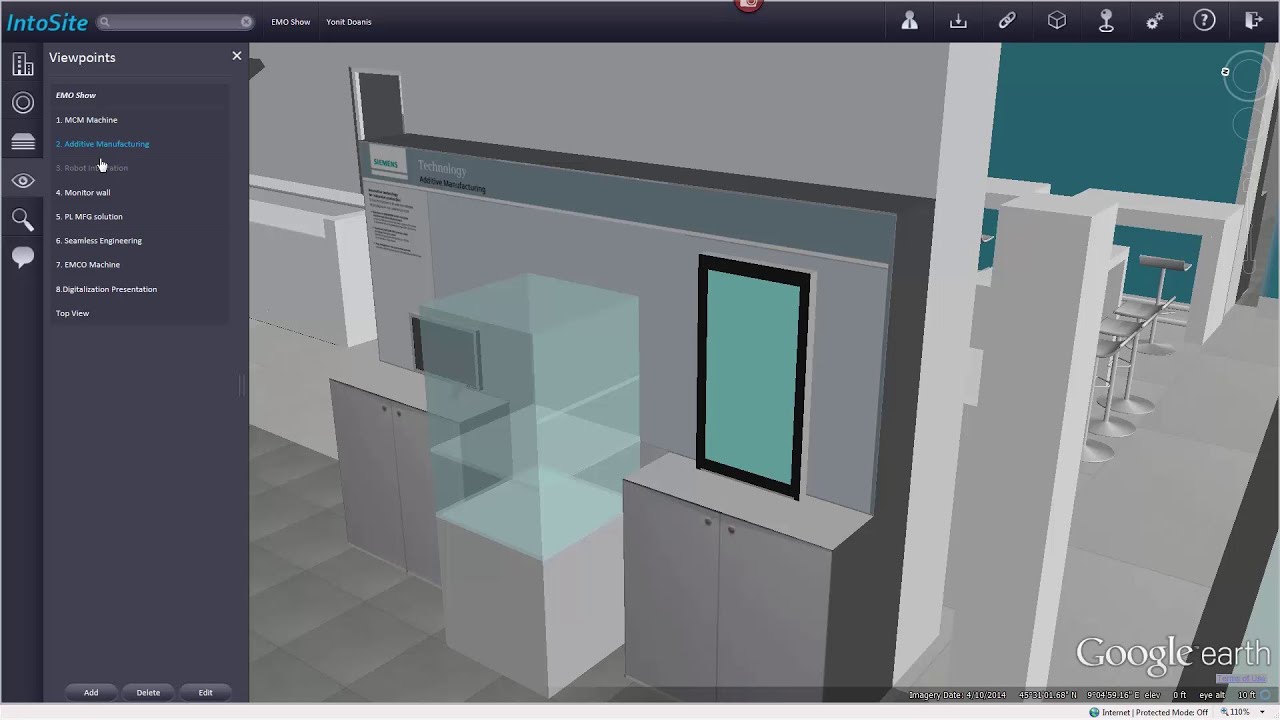1280x720 pixels.
Task: Click Internet Protected Mode globe status icon
Action: point(1094,712)
